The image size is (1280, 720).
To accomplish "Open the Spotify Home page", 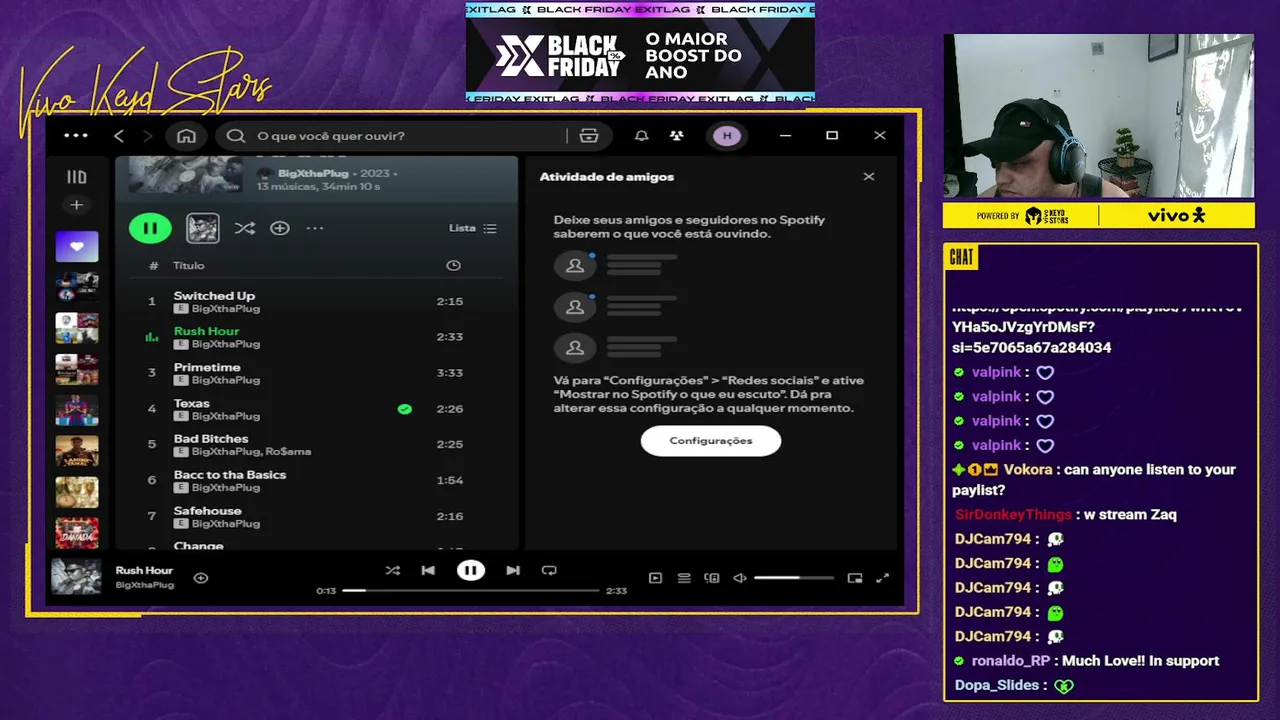I will (186, 136).
